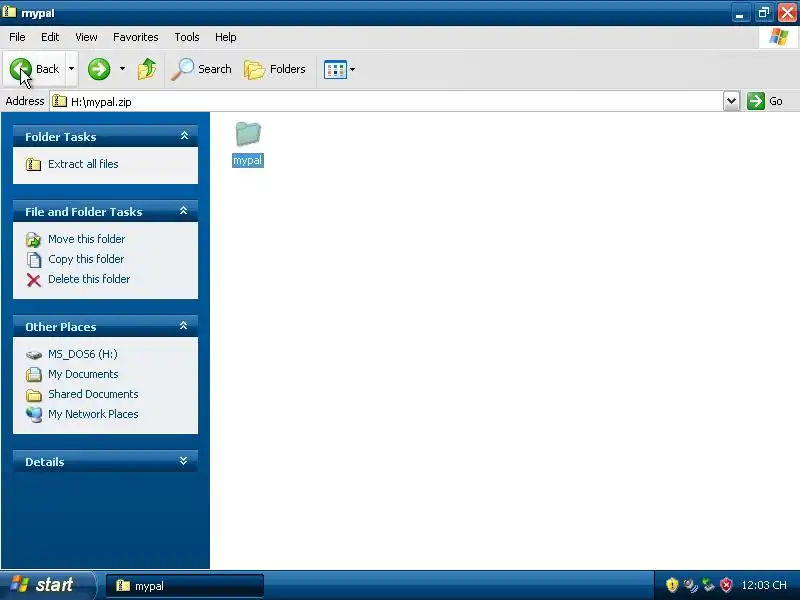Click the mypal taskbar button
Screen dimensions: 800x600
185,586
